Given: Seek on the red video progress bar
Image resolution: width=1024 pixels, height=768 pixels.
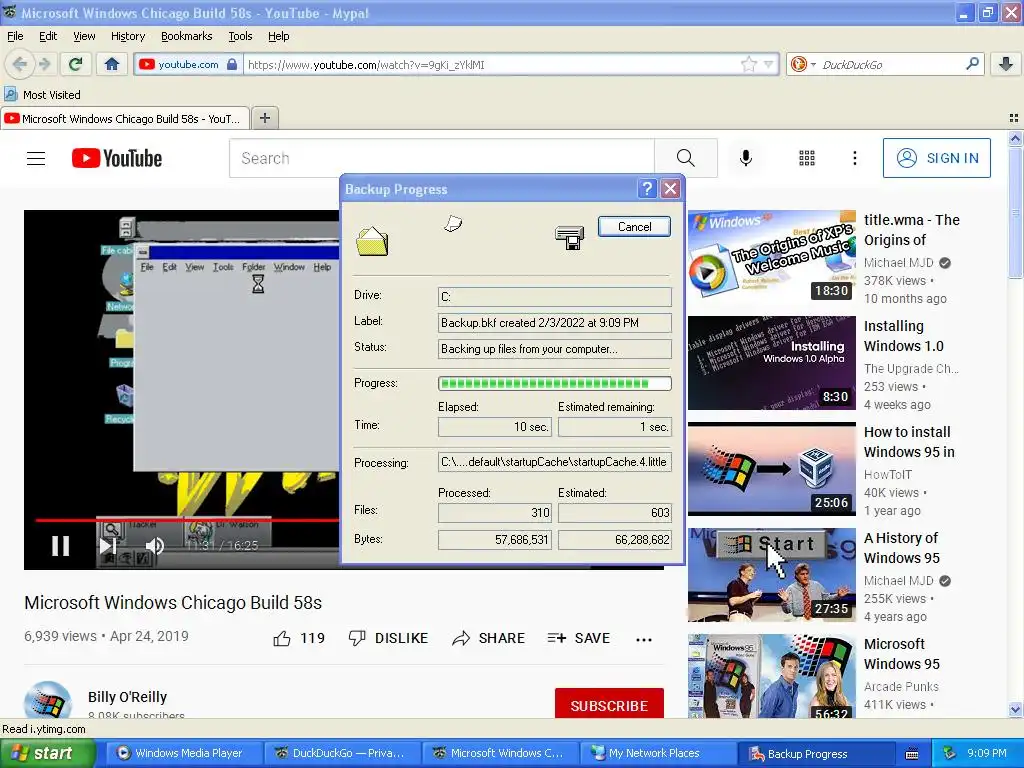Looking at the screenshot, I should coord(188,520).
